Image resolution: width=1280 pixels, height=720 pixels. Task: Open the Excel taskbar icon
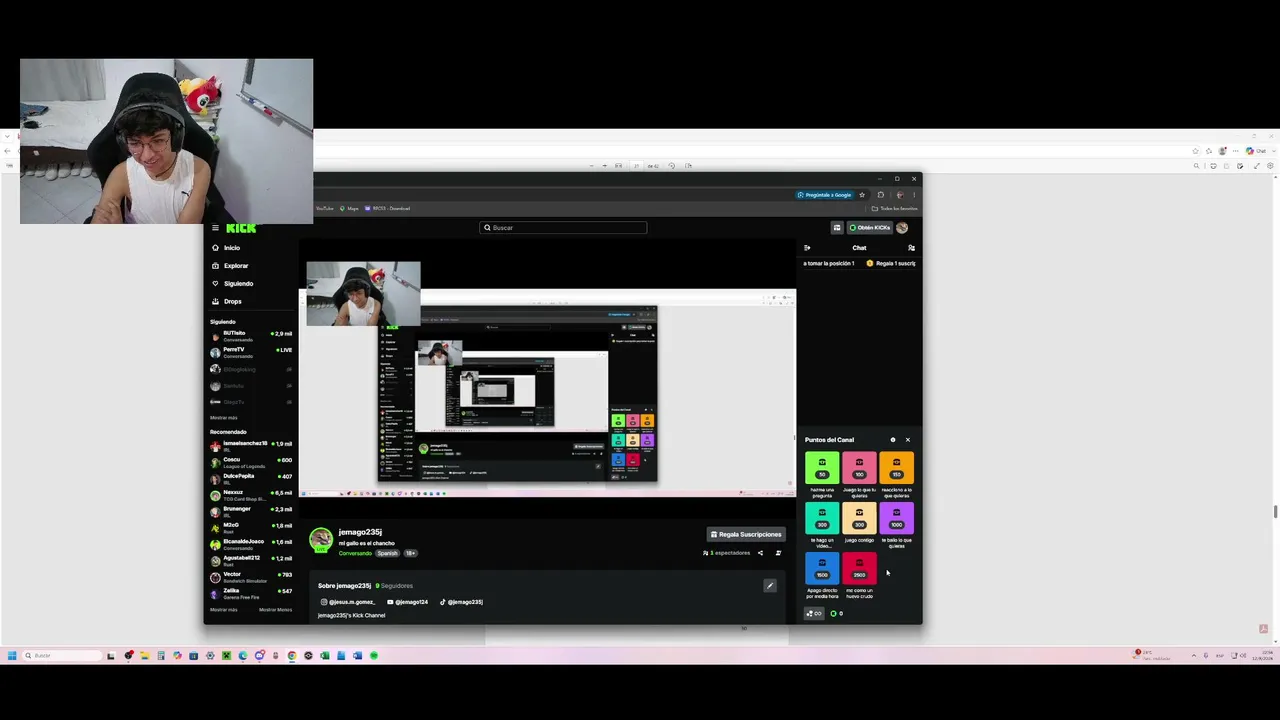coord(325,656)
